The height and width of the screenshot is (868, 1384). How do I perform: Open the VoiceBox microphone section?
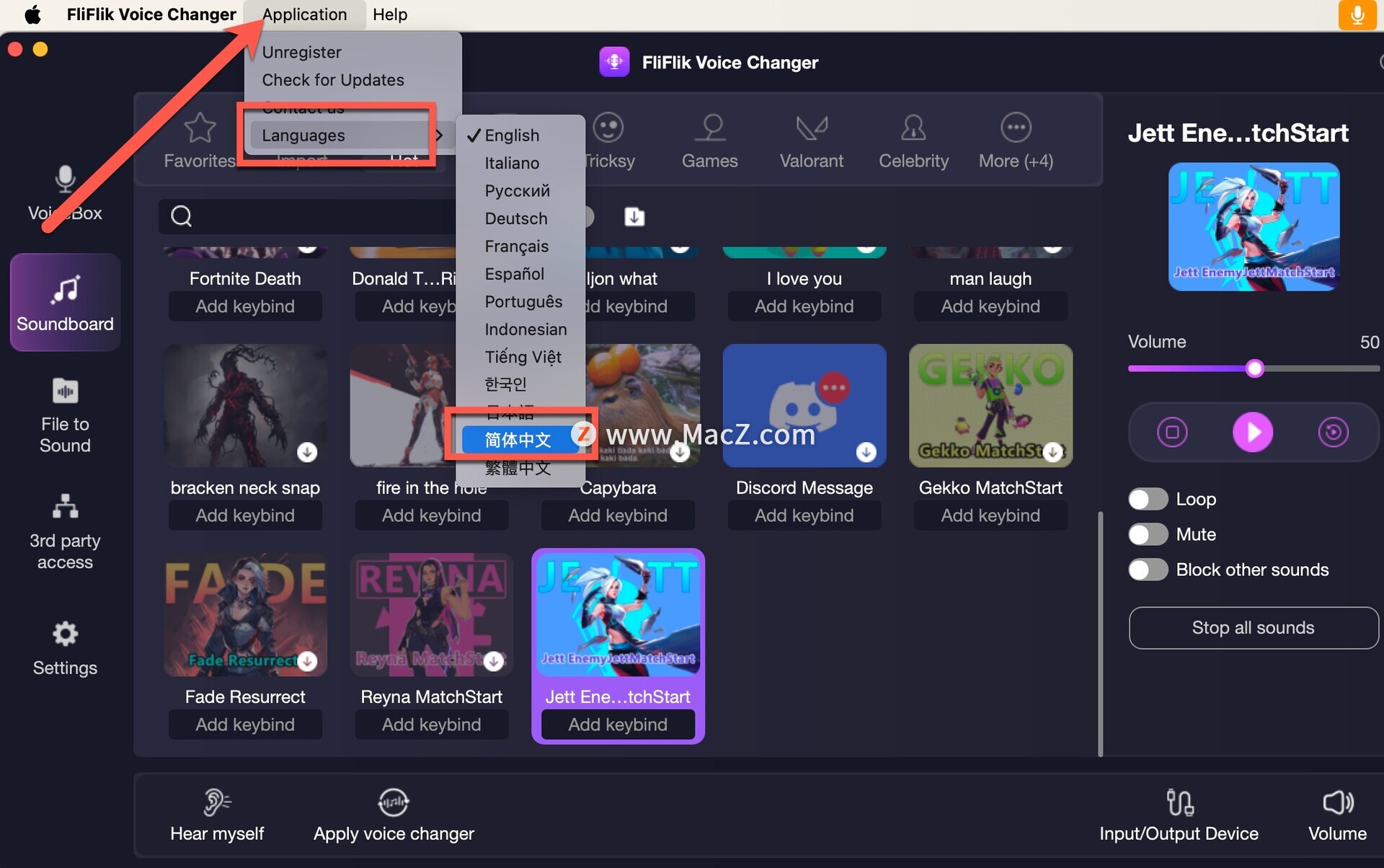65,193
